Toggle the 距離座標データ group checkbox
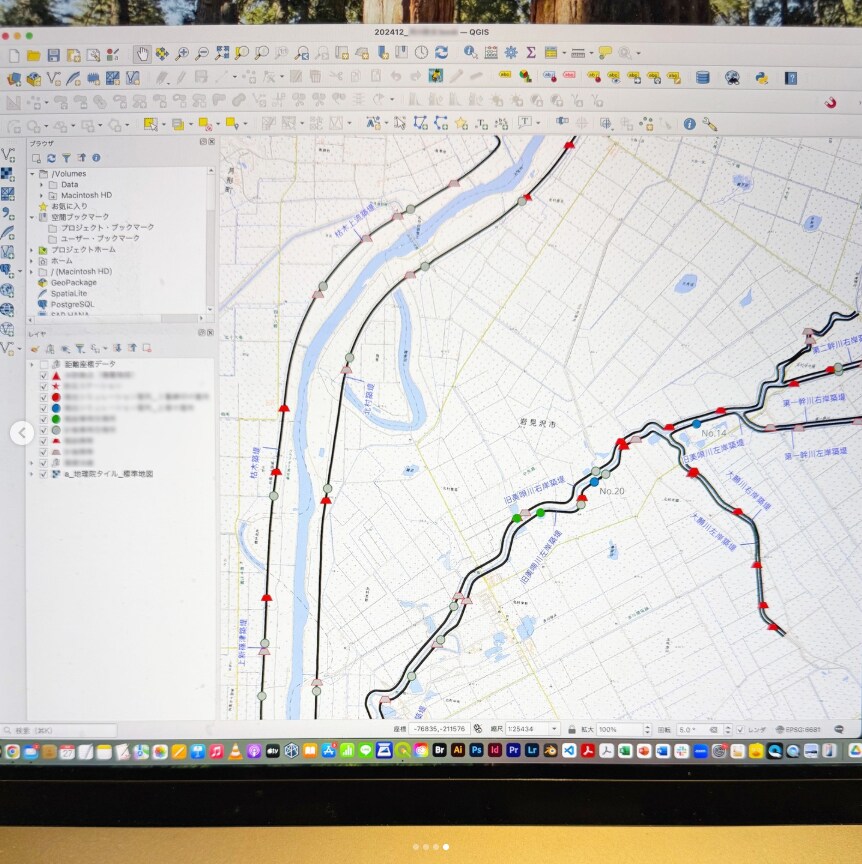Screen dimensions: 862x864 coord(44,365)
